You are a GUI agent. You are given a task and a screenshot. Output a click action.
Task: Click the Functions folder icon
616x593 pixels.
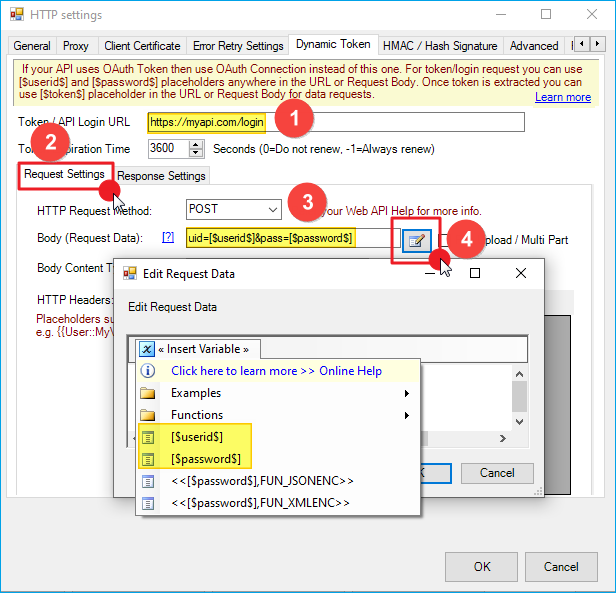[147, 415]
